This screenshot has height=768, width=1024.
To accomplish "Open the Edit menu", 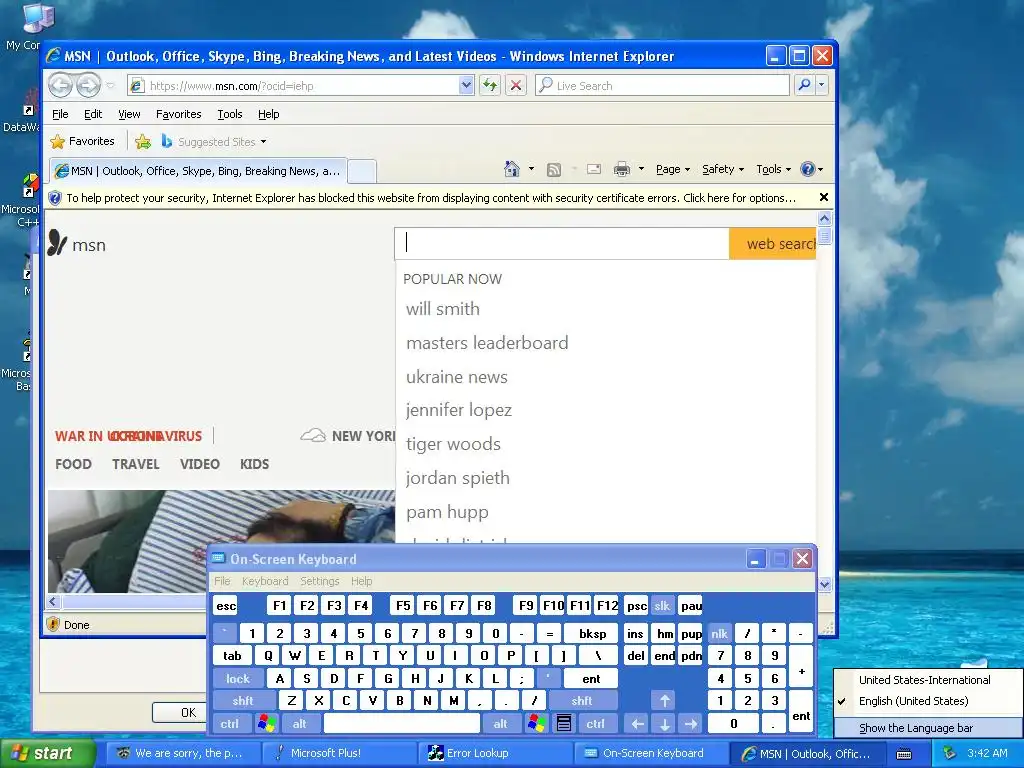I will 93,114.
